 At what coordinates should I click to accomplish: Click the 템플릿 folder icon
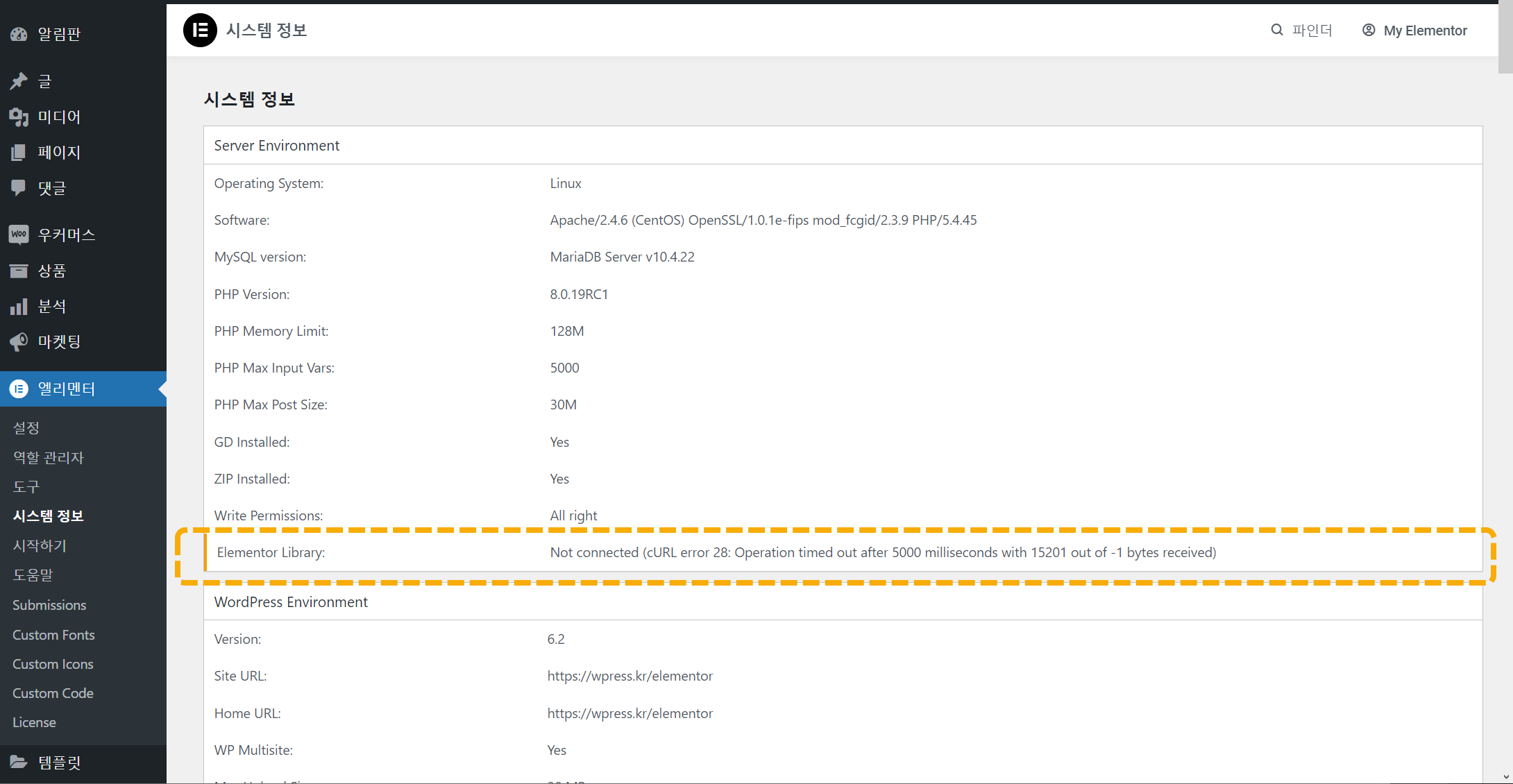click(x=19, y=762)
